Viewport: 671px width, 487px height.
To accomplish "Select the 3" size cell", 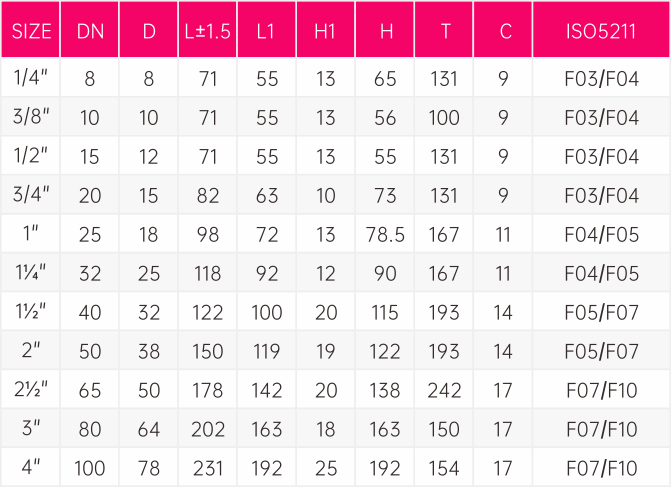I will pos(30,428).
